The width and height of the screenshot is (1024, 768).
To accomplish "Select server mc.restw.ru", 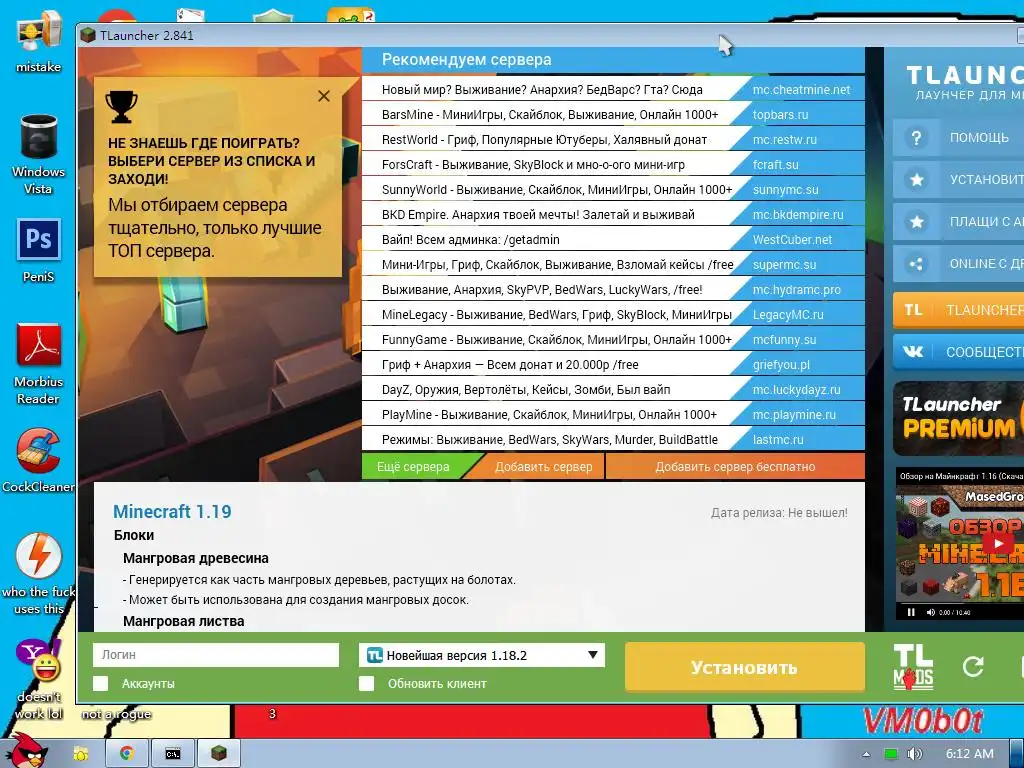I will pos(785,140).
